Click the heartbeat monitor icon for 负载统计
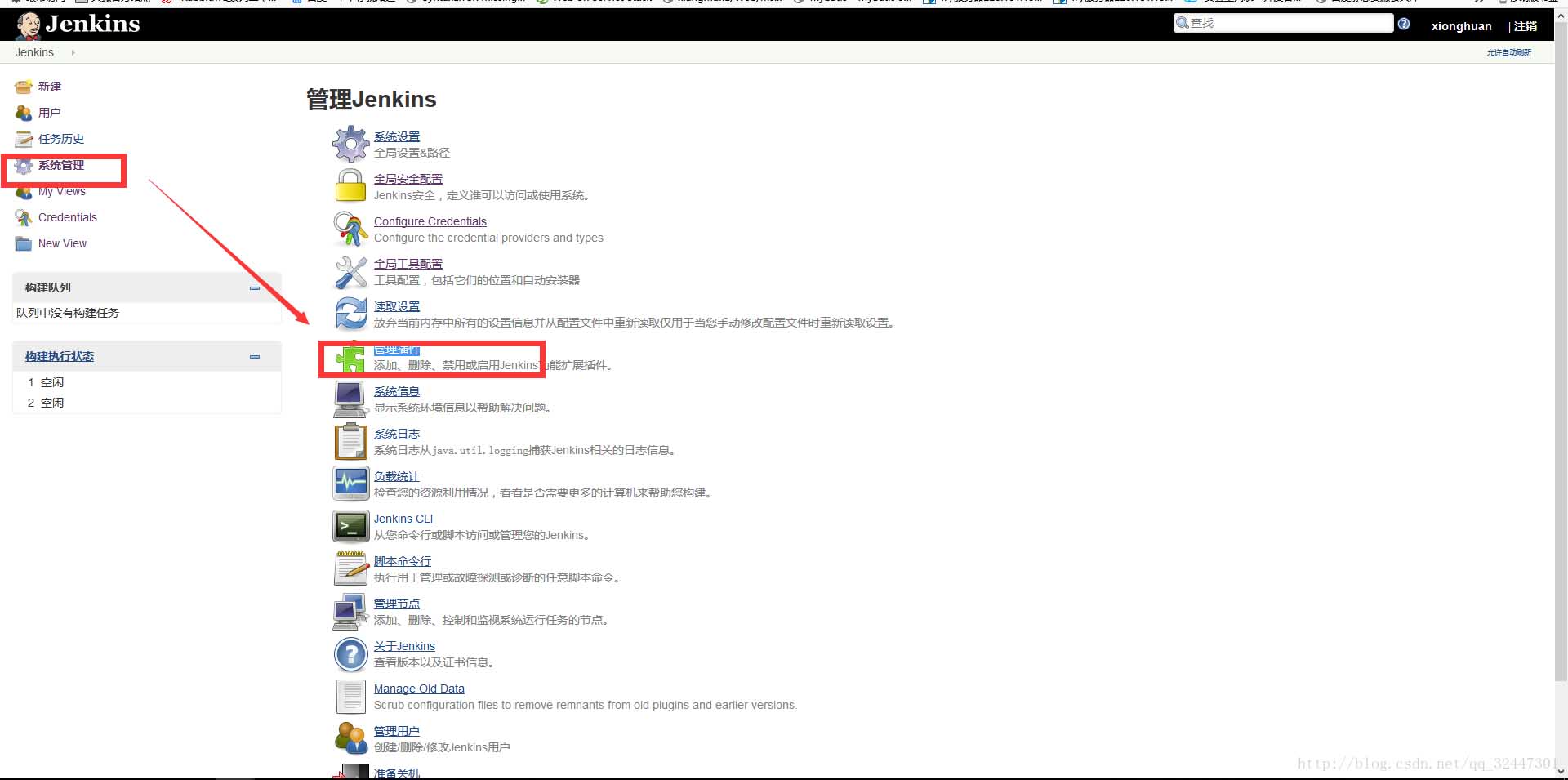1568x780 pixels. coord(351,484)
